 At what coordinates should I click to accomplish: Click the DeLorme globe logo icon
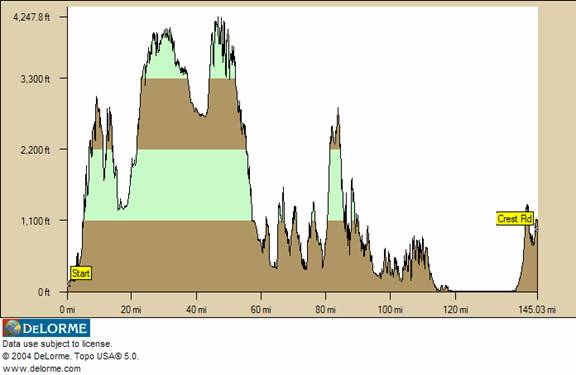tap(12, 328)
